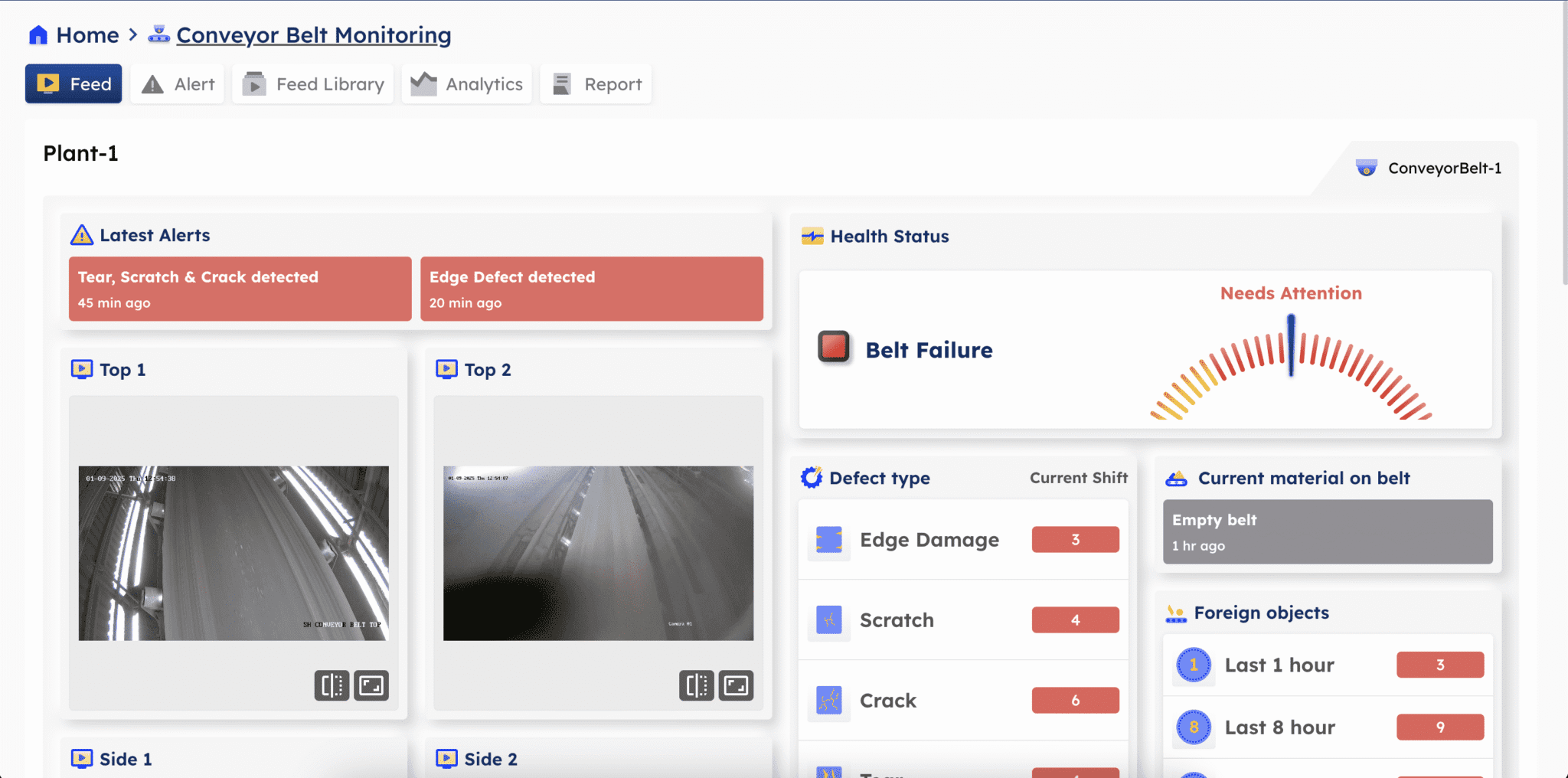The height and width of the screenshot is (778, 1568).
Task: Open Conveyor Belt Monitoring breadcrumb link
Action: point(313,35)
